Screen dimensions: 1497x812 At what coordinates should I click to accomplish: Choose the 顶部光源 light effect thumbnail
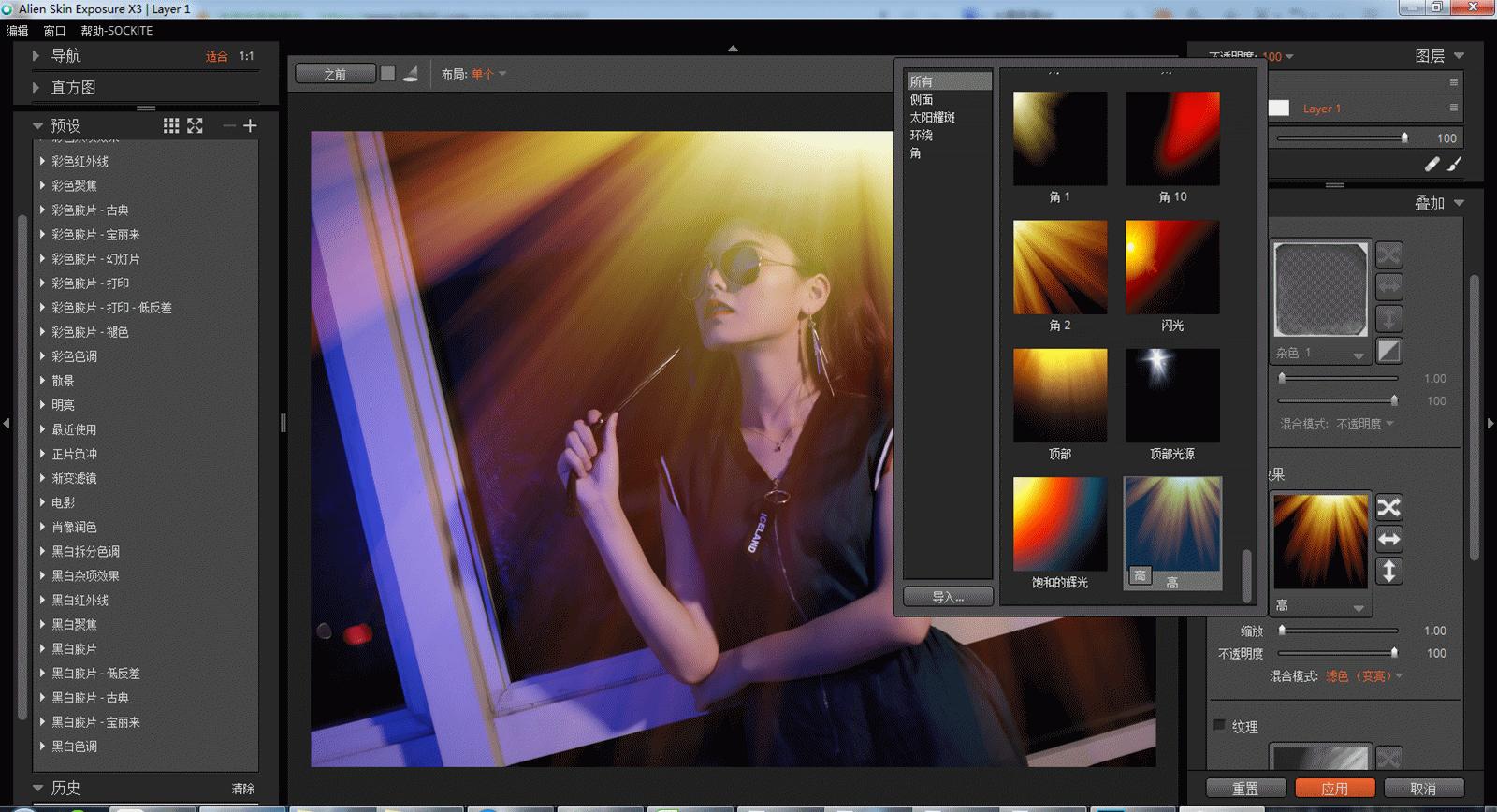[1171, 396]
